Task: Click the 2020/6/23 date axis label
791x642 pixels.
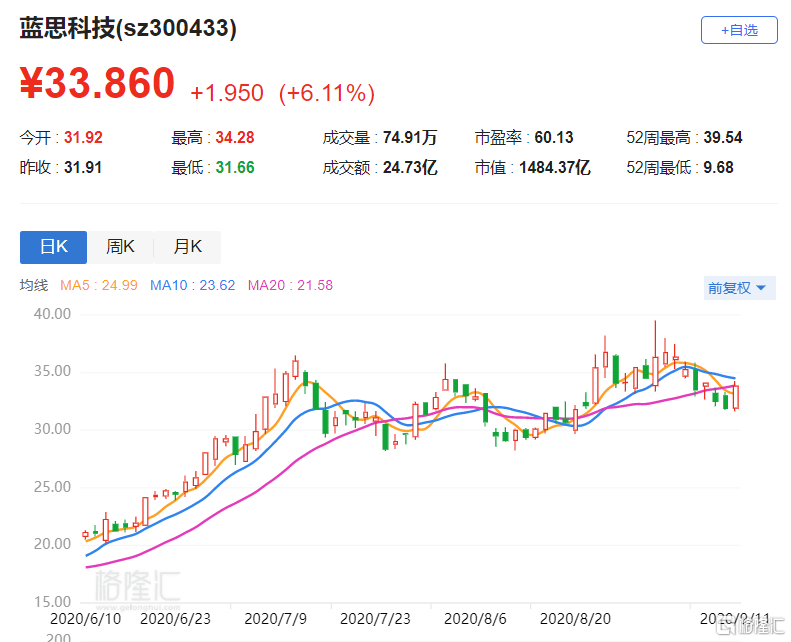Action: pyautogui.click(x=175, y=619)
